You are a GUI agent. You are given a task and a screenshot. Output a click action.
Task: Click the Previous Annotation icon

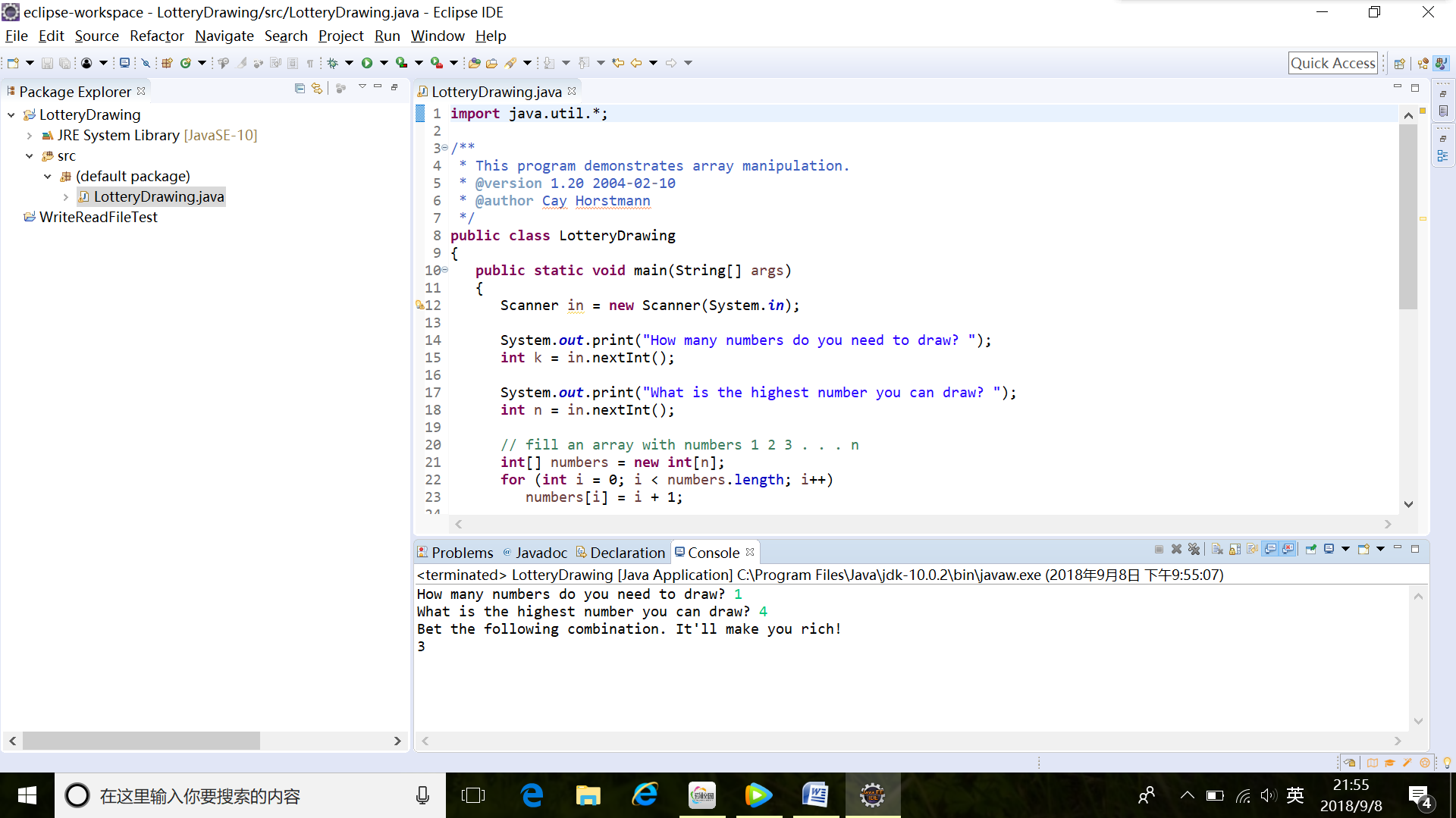click(x=584, y=63)
